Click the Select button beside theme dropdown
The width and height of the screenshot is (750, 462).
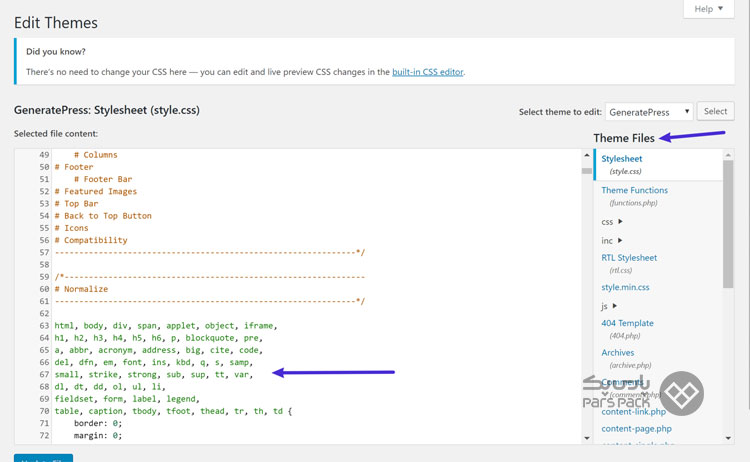tap(715, 111)
